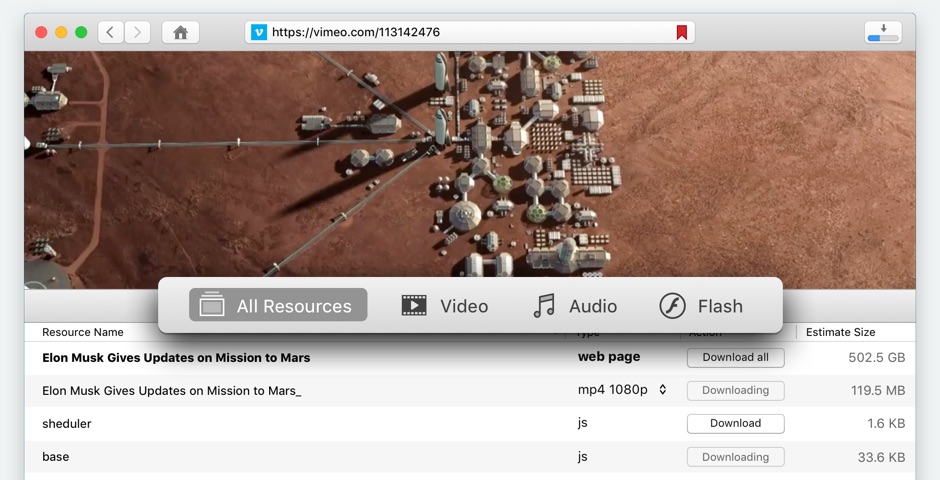Click the 'web page' type cell

pyautogui.click(x=609, y=357)
